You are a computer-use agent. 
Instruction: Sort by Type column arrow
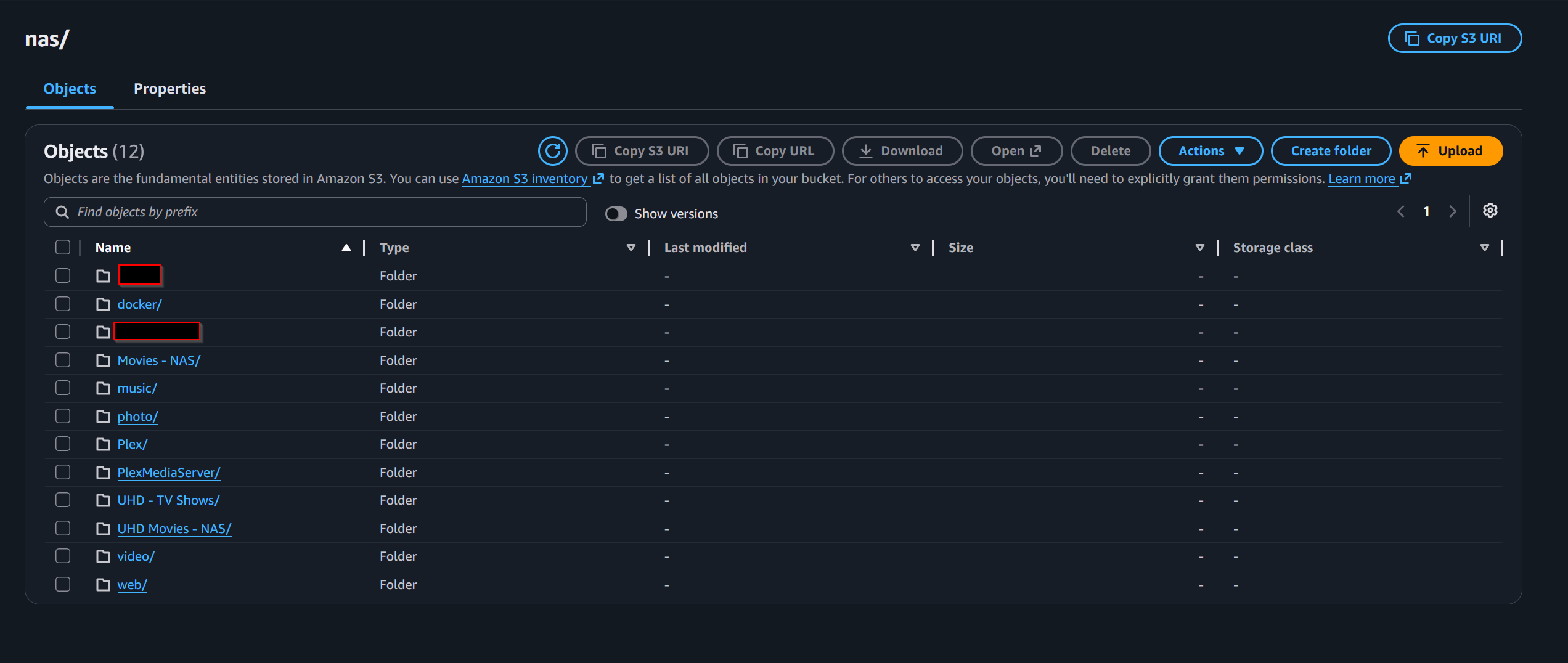coord(631,248)
